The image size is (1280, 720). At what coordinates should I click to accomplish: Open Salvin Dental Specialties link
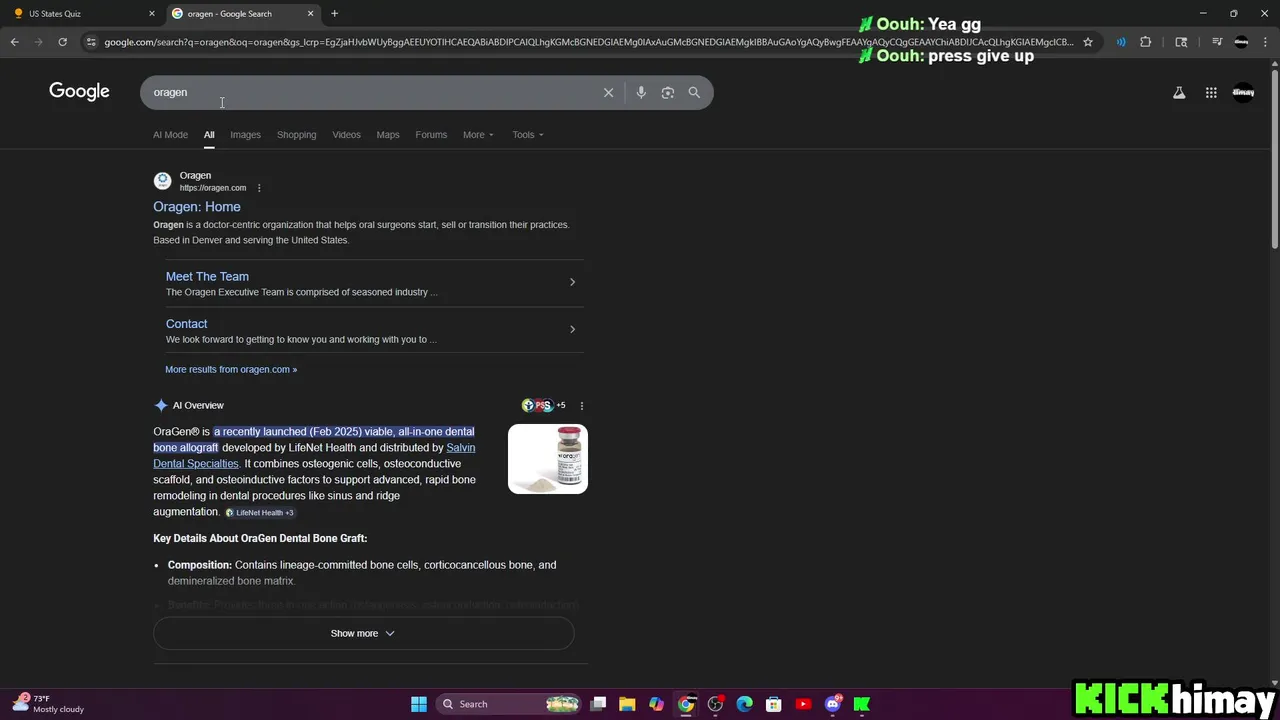click(314, 456)
